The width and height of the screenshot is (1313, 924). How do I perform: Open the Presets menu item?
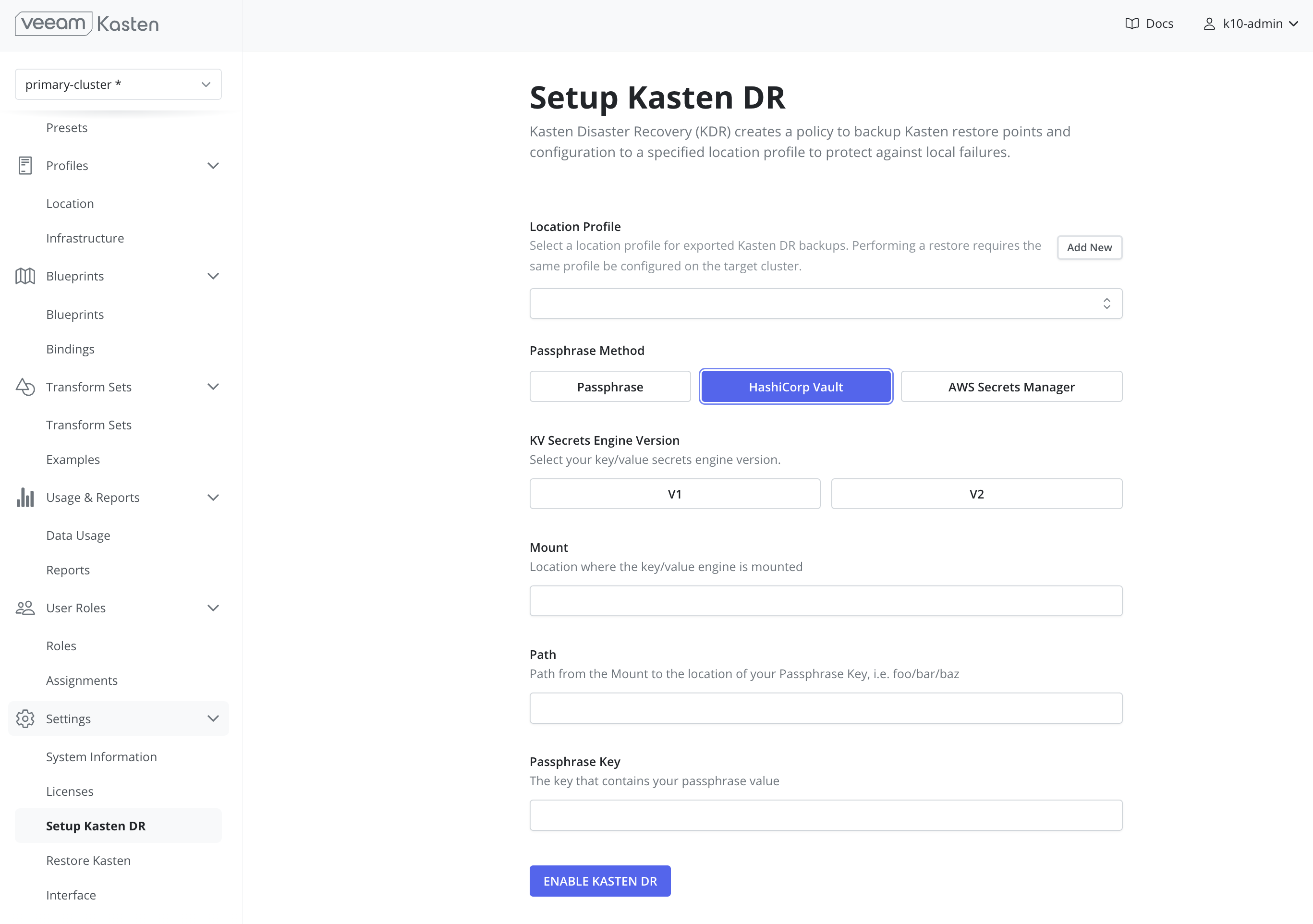coord(66,128)
